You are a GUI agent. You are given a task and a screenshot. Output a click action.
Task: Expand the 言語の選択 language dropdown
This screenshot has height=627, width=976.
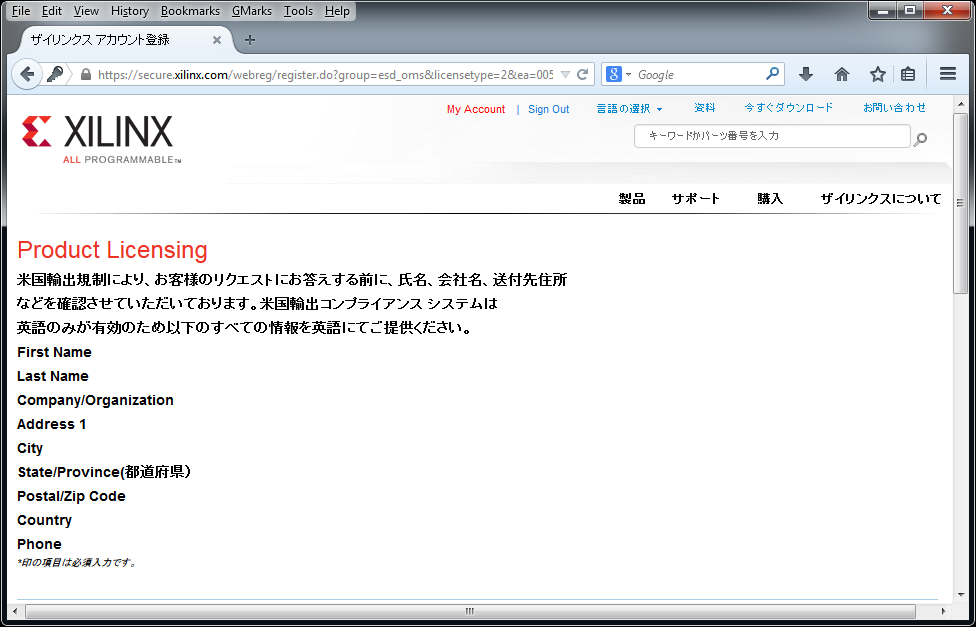click(629, 109)
